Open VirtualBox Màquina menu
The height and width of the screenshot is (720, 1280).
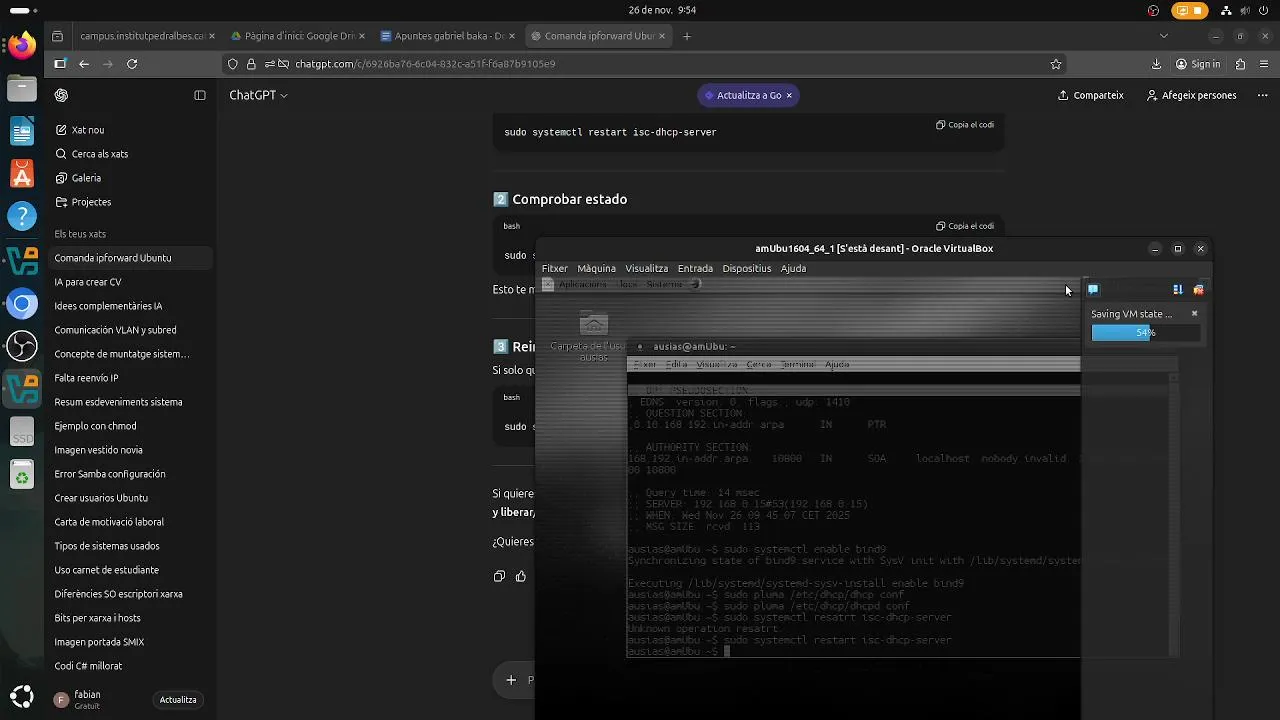(x=596, y=268)
